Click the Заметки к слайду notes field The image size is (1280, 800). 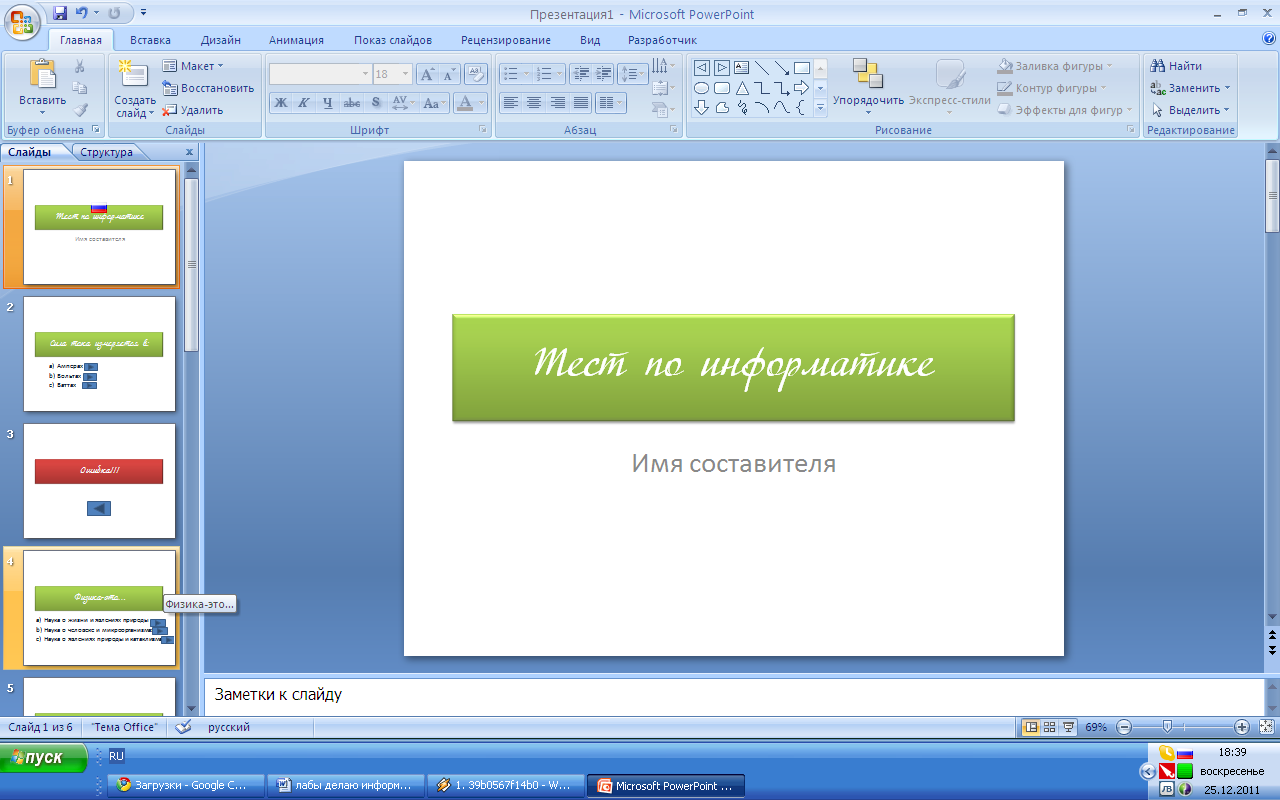[734, 695]
